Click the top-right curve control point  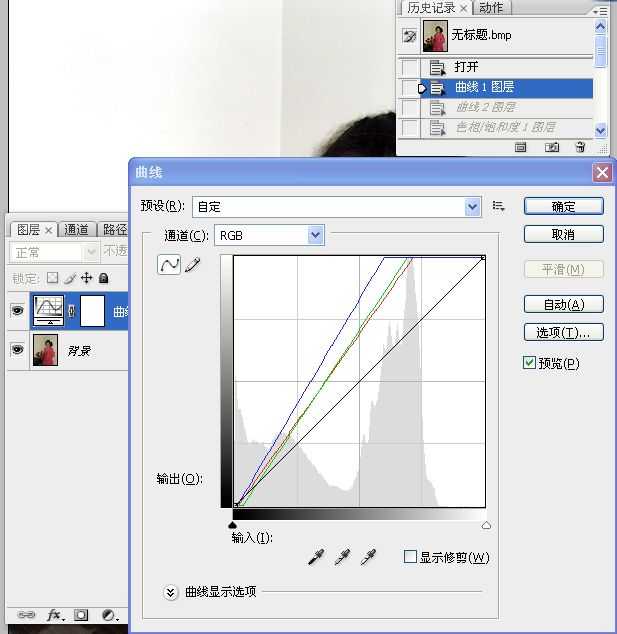tap(483, 258)
